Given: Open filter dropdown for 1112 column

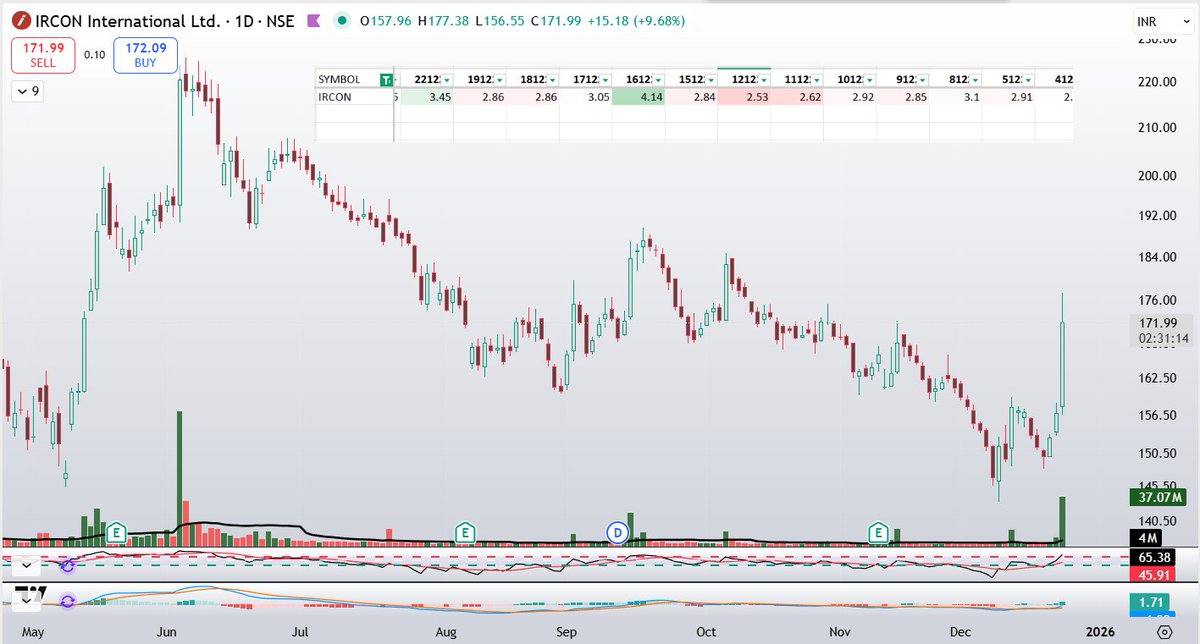Looking at the screenshot, I should pos(816,79).
